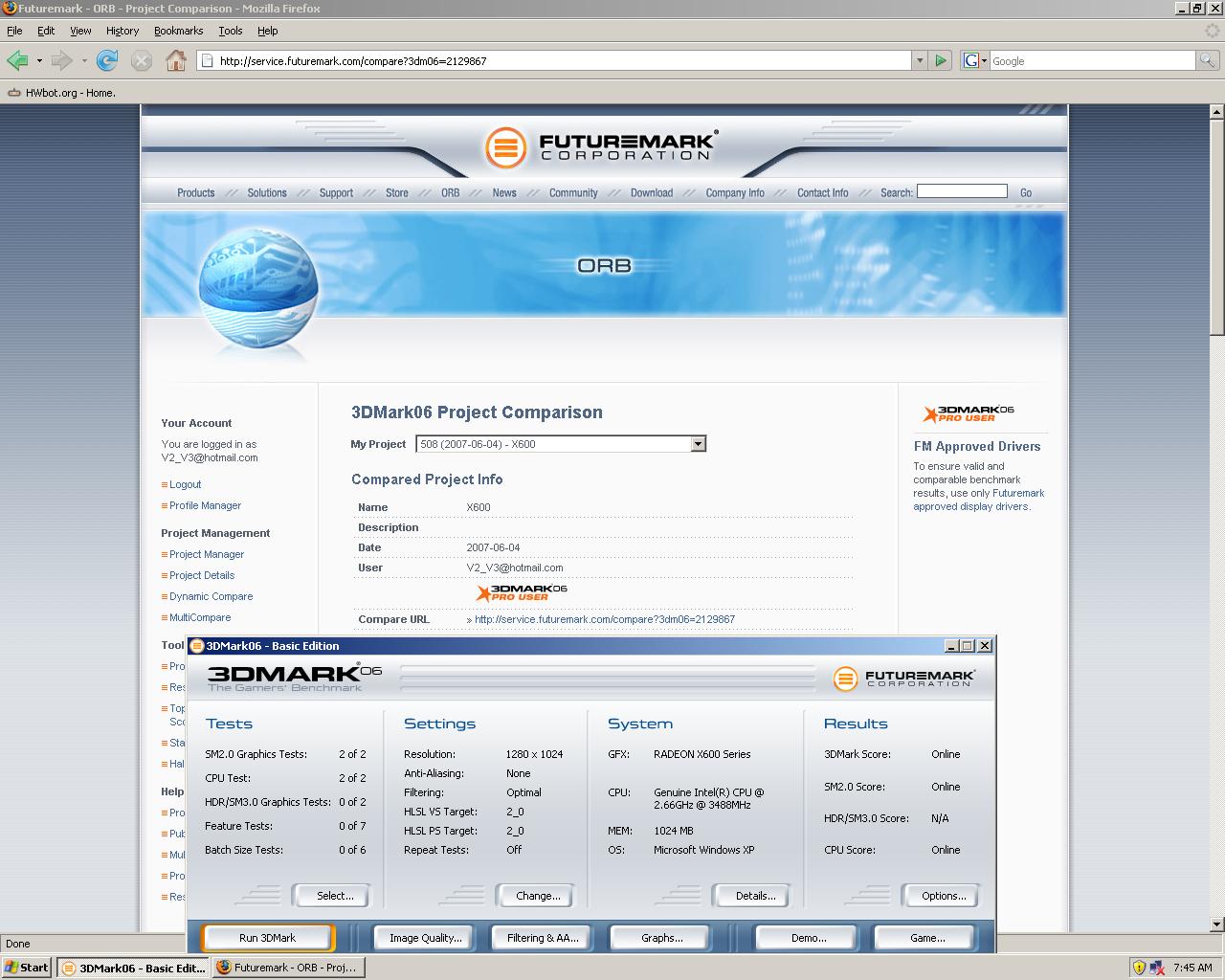The image size is (1225, 980).
Task: Open the View menu
Action: pos(80,31)
